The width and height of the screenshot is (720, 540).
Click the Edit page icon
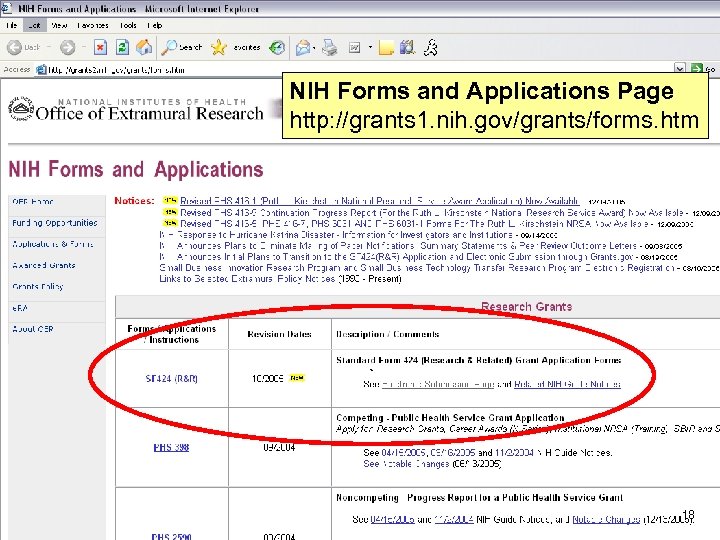point(354,47)
